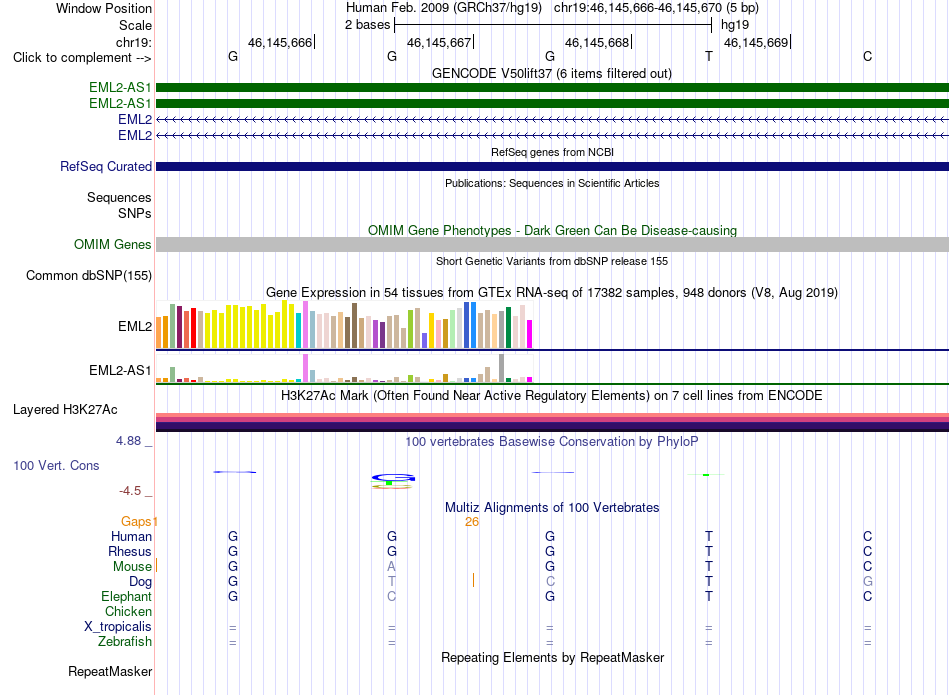This screenshot has height=695, width=950.
Task: Click the Mouse 'A' mismatch base
Action: tap(391, 567)
